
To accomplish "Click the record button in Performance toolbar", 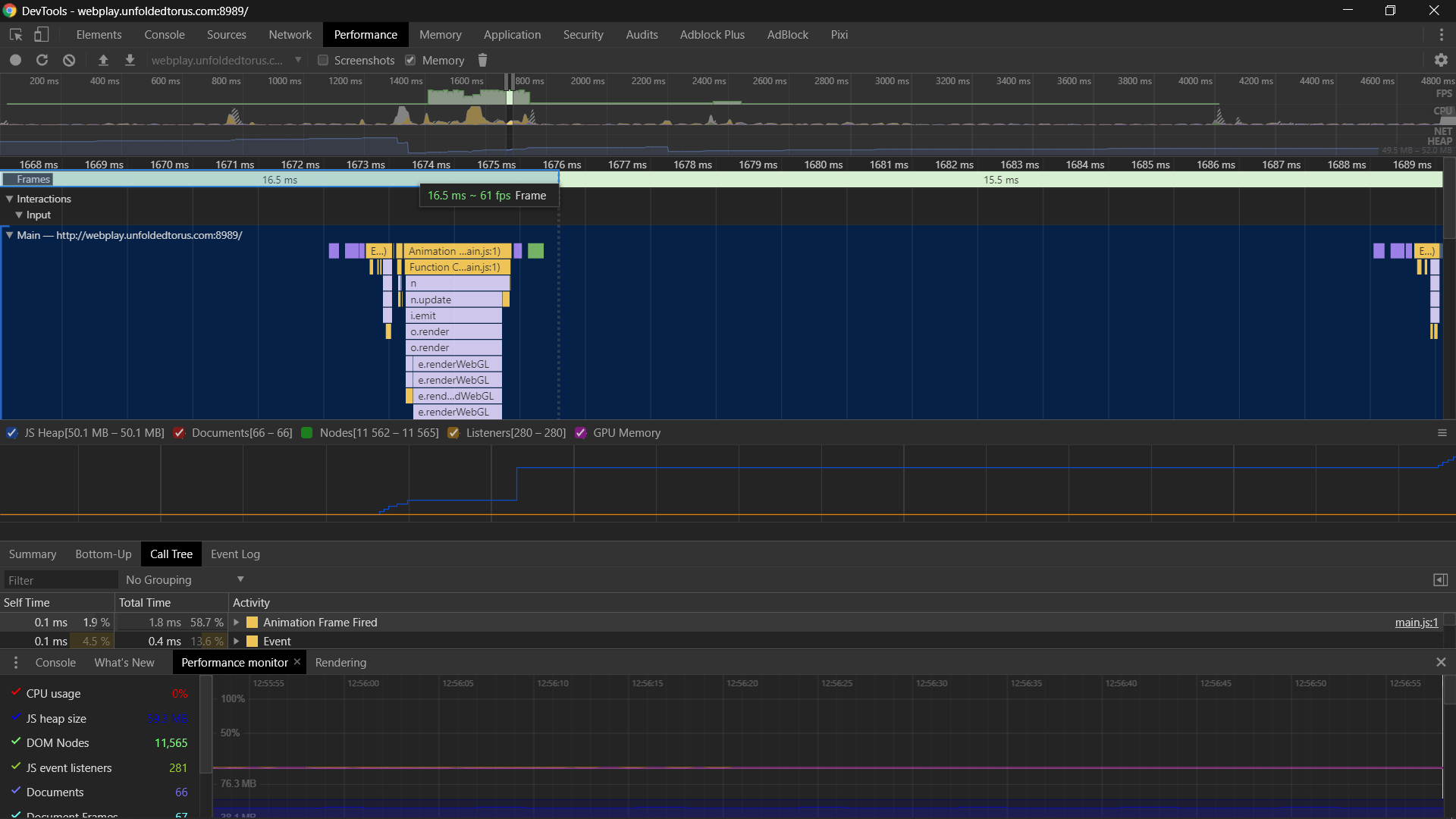I will [x=15, y=60].
